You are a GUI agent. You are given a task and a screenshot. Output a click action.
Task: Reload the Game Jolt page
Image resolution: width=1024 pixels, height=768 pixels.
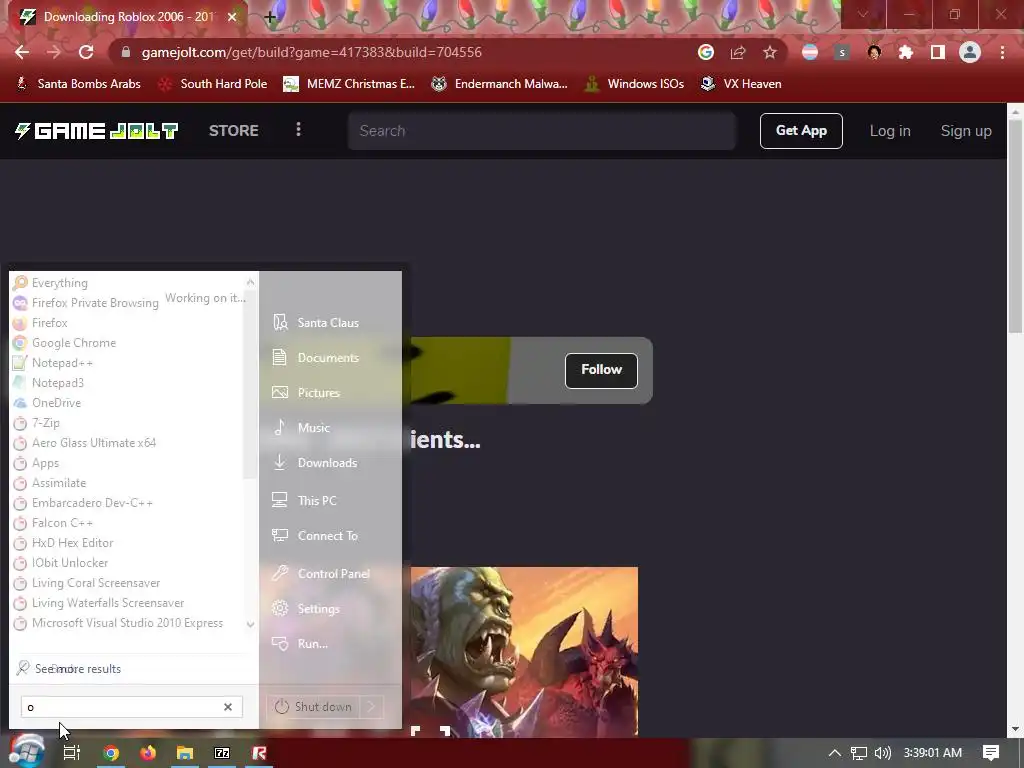click(x=86, y=52)
